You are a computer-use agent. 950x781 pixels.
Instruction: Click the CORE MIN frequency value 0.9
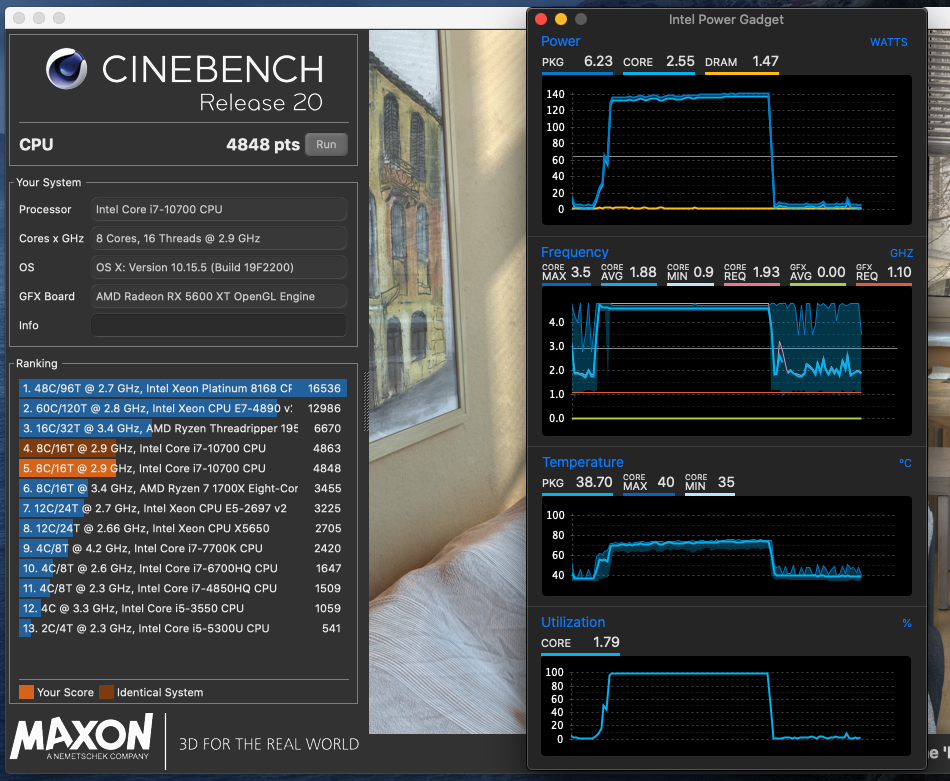[x=703, y=272]
